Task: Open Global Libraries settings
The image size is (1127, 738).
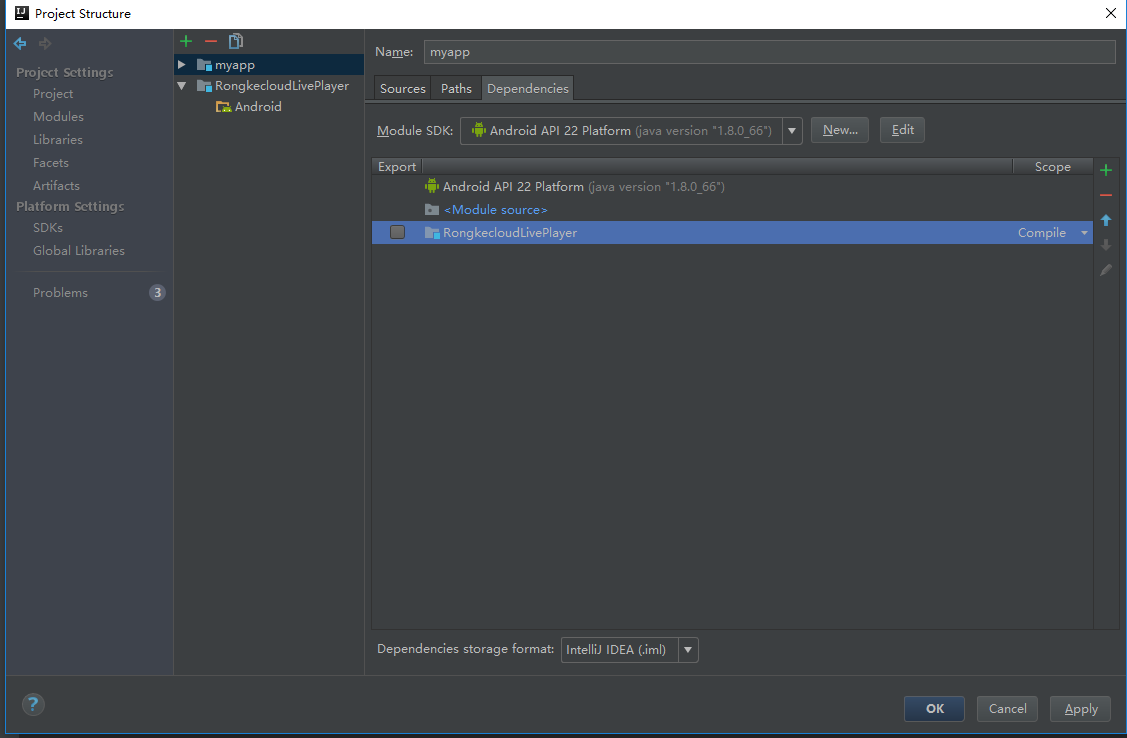Action: pos(79,251)
